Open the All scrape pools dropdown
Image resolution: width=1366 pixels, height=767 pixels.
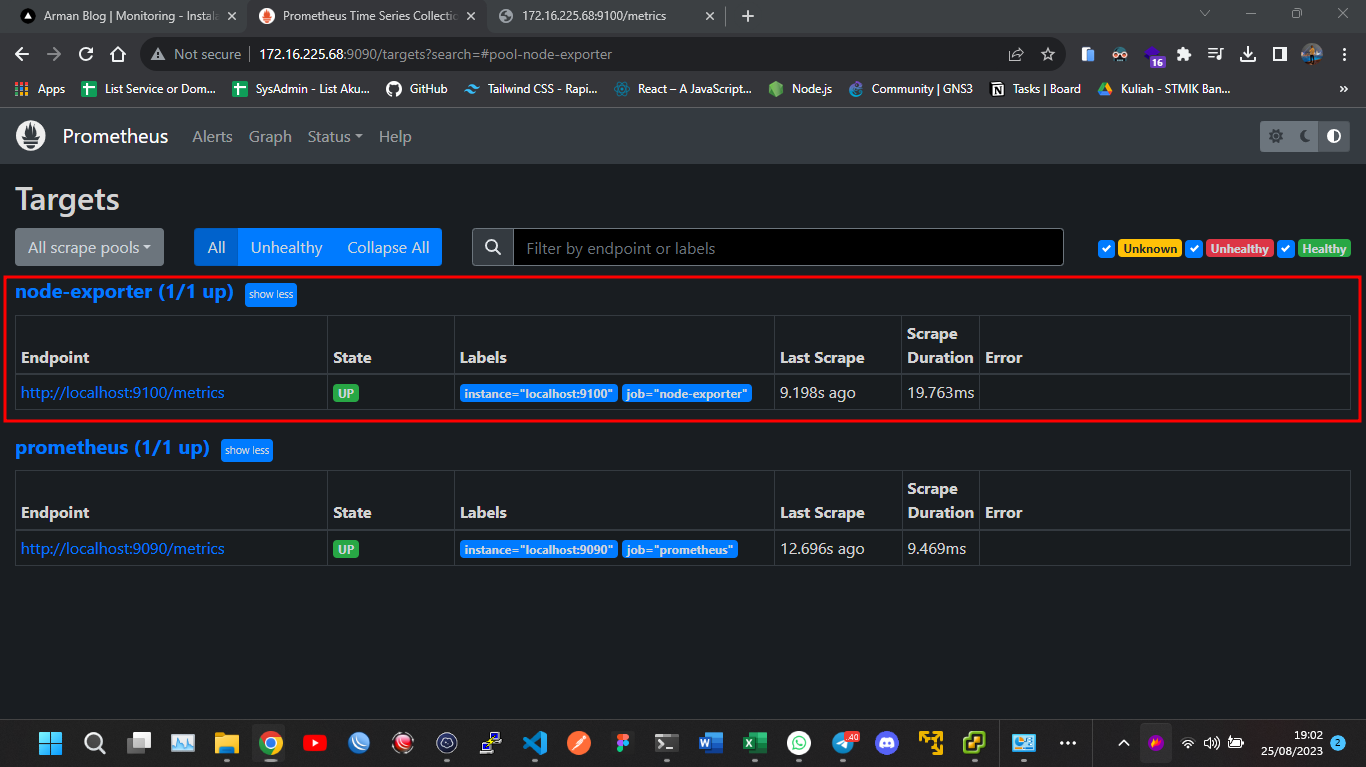[x=89, y=247]
